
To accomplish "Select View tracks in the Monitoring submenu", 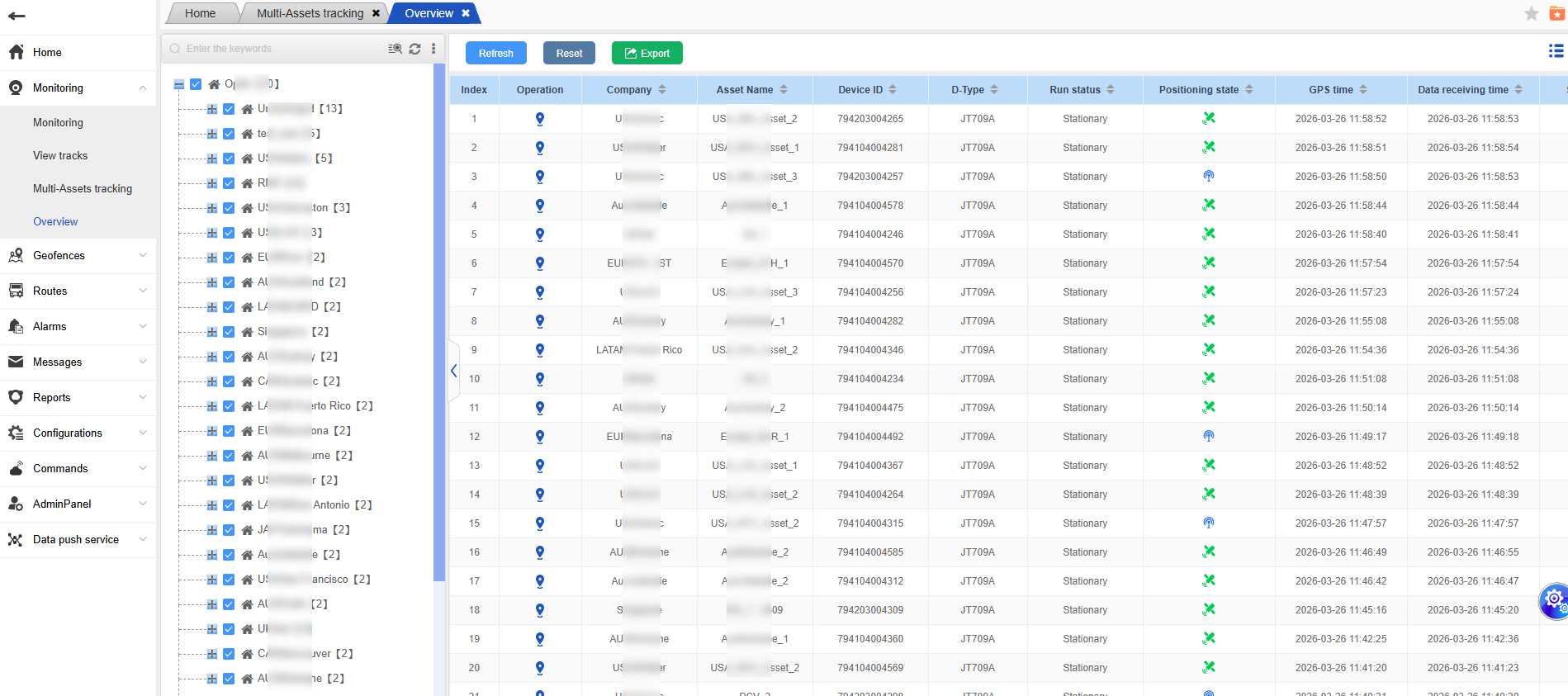I will (x=60, y=155).
